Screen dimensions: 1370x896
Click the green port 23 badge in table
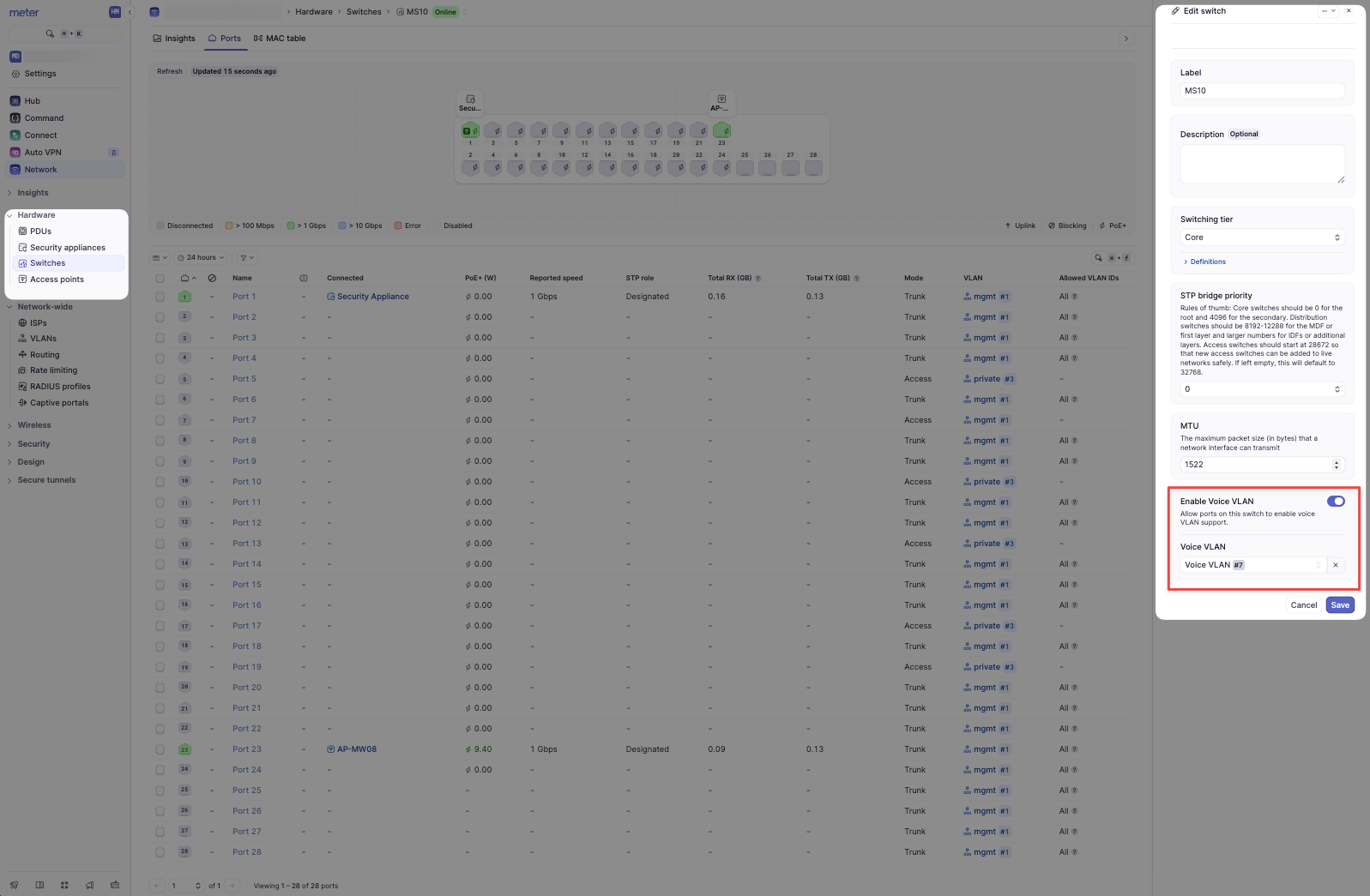tap(184, 749)
